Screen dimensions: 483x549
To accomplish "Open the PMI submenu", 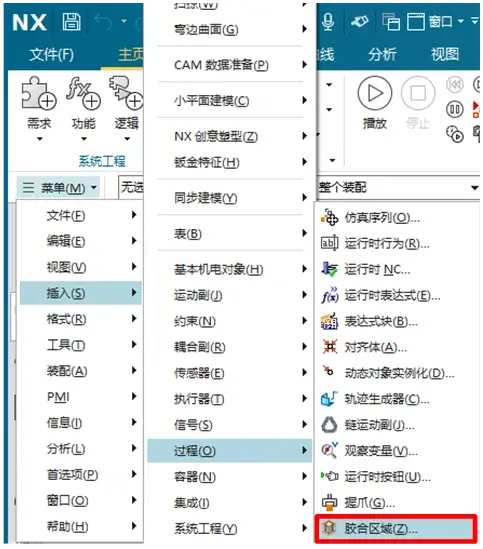I will [x=81, y=397].
